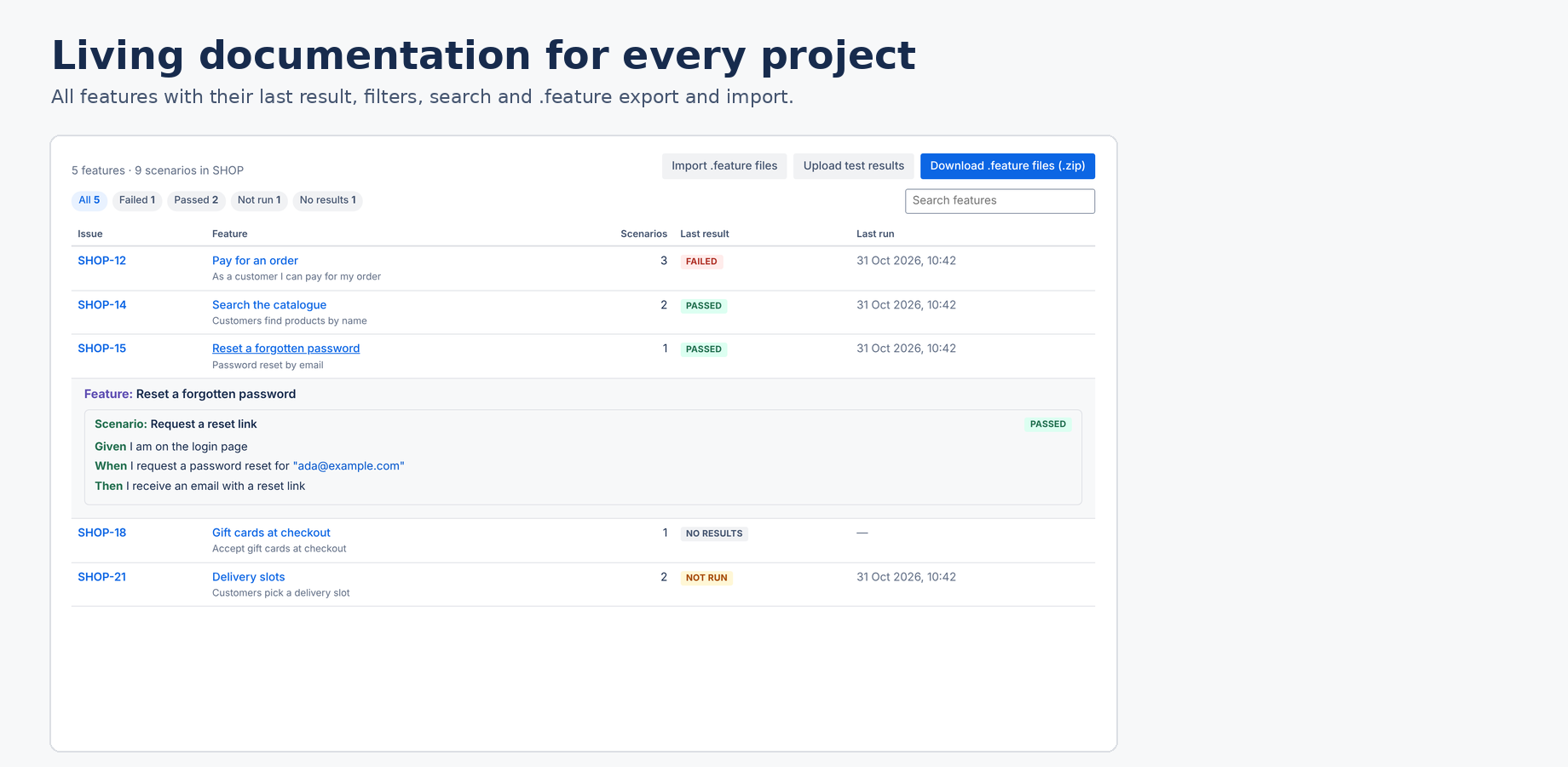The image size is (1568, 767).
Task: Open issue SHOP-18
Action: click(x=101, y=533)
